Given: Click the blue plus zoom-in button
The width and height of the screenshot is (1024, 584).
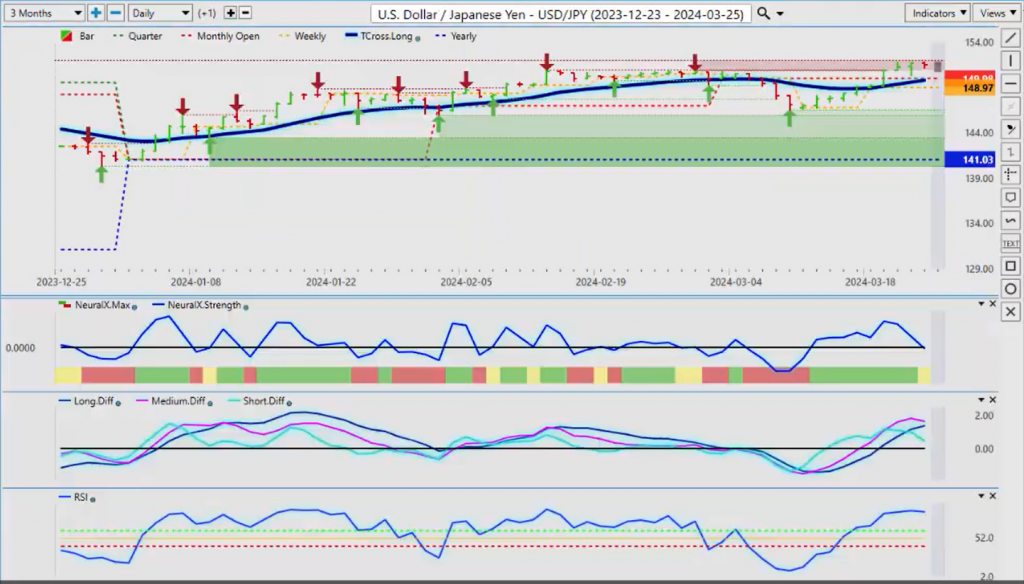Looking at the screenshot, I should tap(96, 13).
